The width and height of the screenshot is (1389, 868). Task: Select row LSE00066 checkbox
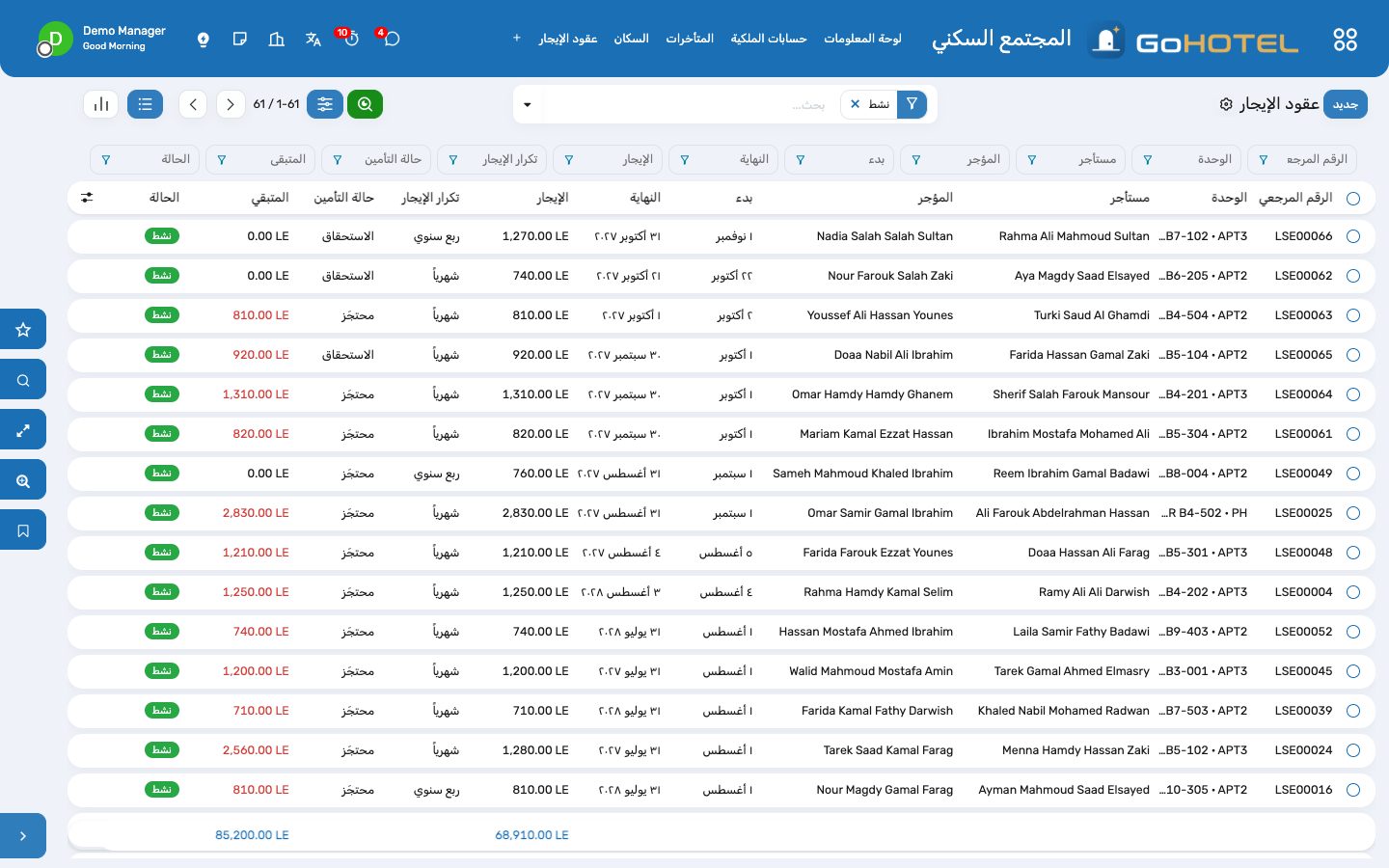tap(1353, 236)
